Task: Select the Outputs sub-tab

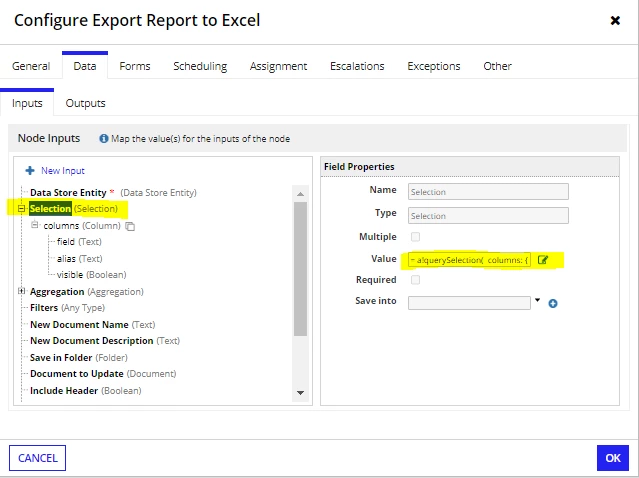Action: pos(86,103)
